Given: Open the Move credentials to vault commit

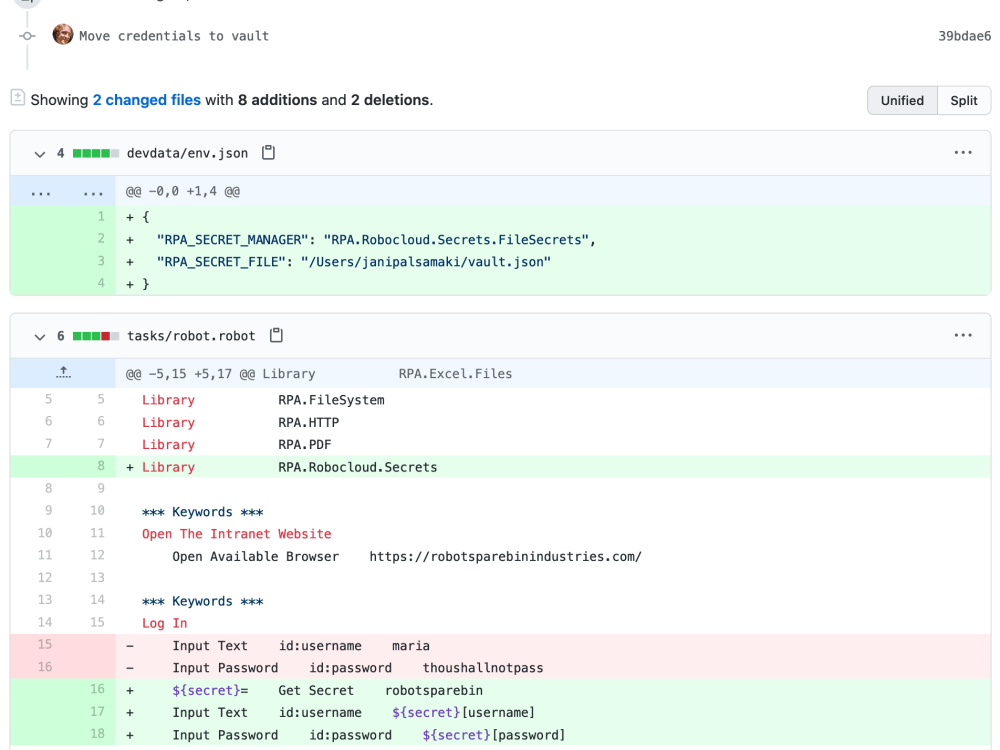Looking at the screenshot, I should (x=174, y=36).
